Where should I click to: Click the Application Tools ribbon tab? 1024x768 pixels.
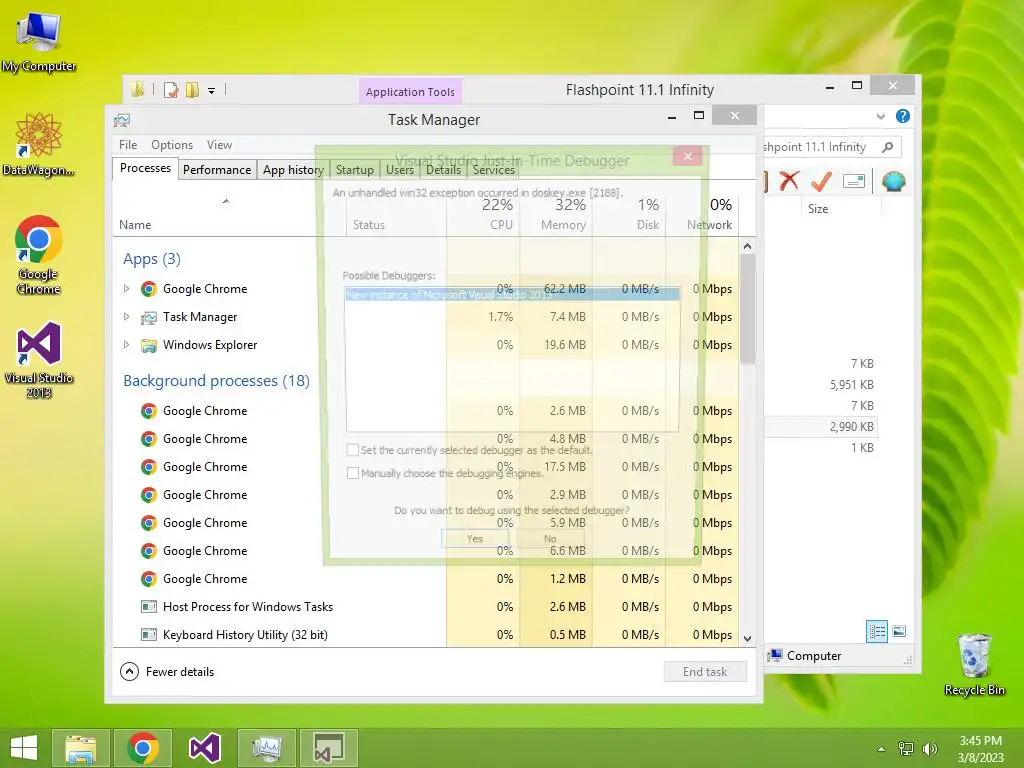(410, 92)
